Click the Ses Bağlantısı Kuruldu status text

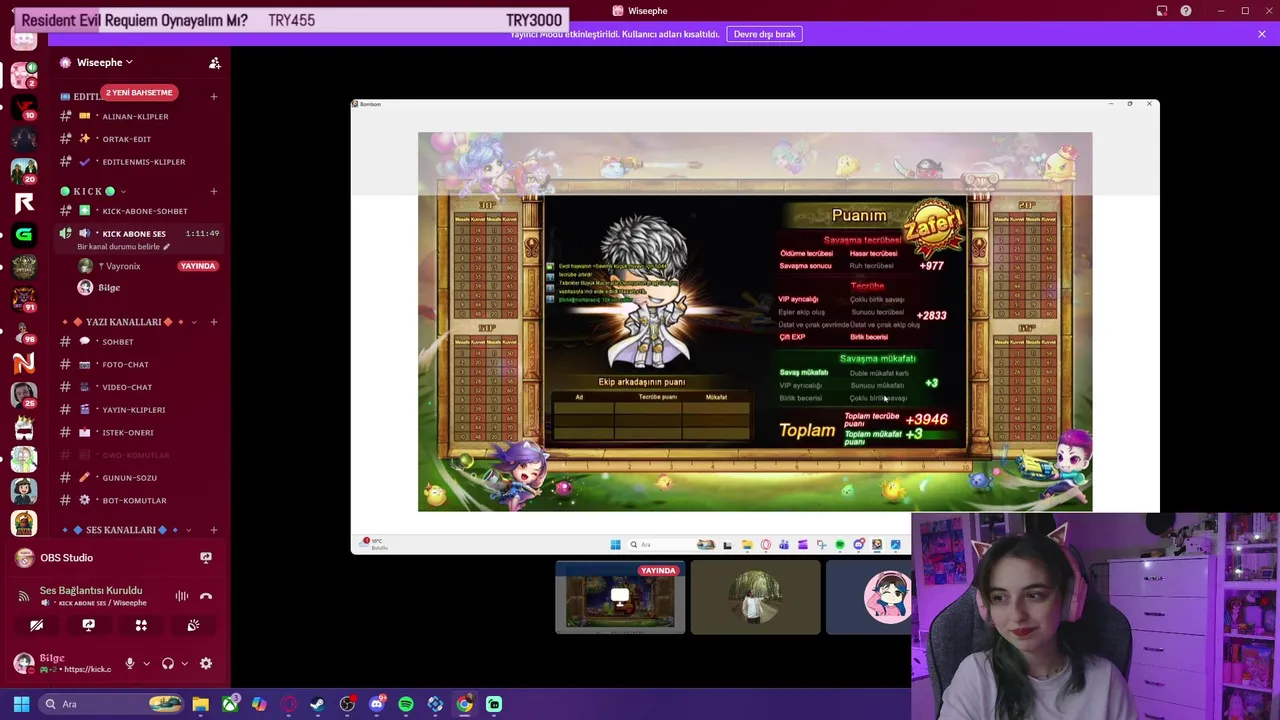click(91, 590)
